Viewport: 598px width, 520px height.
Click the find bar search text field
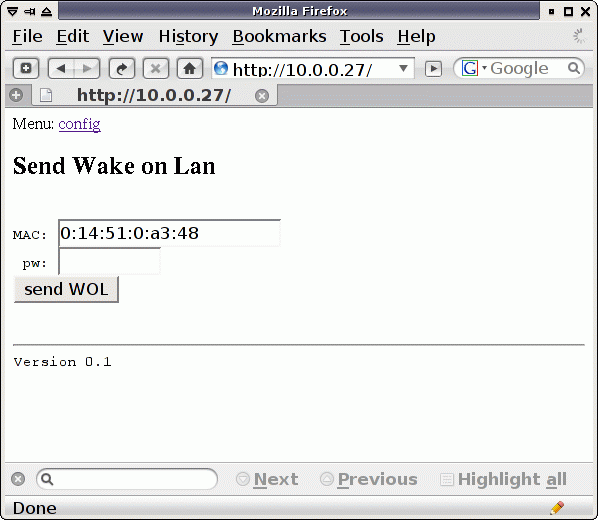(127, 479)
